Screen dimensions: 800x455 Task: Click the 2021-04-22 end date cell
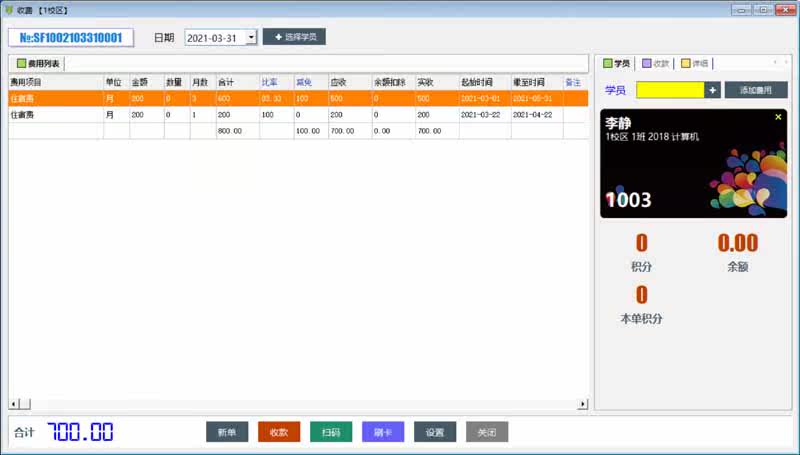[x=537, y=115]
